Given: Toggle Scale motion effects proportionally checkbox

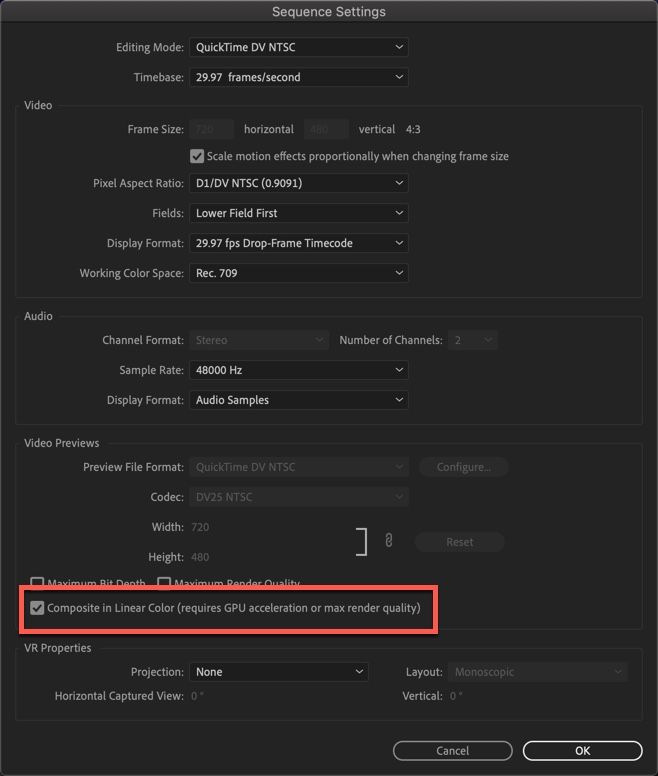Looking at the screenshot, I should coord(197,156).
